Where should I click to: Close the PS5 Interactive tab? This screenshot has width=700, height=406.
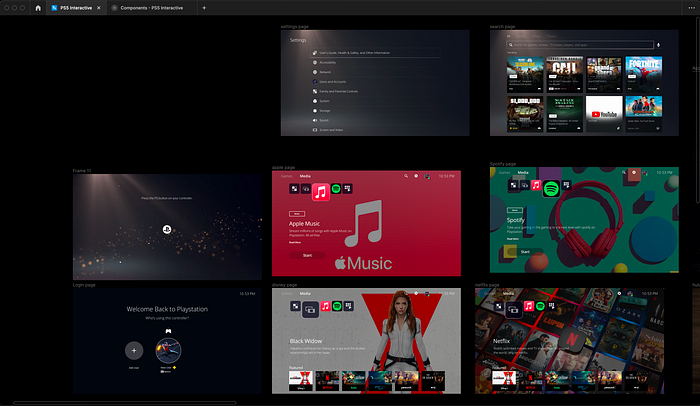(99, 8)
